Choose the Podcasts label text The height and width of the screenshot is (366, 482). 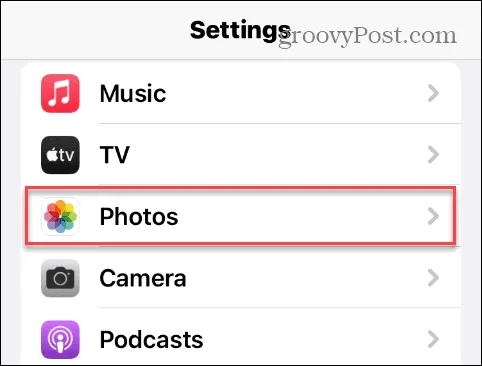point(152,340)
